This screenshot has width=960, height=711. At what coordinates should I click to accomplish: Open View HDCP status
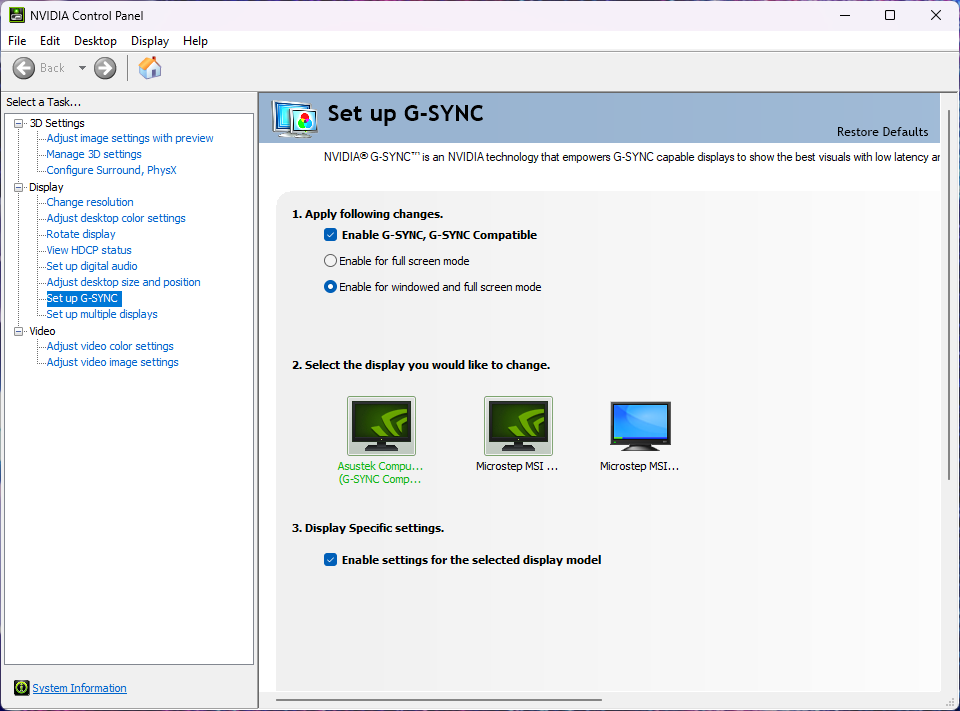point(89,250)
